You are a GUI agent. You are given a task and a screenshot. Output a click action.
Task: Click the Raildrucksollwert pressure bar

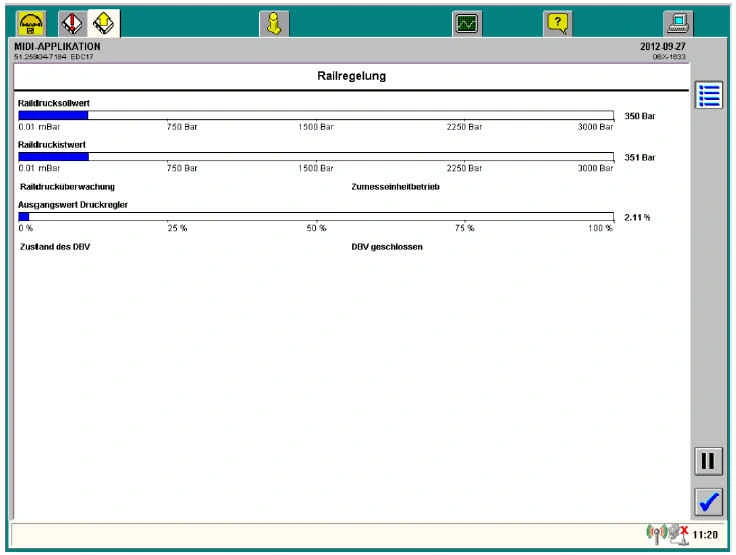tap(316, 115)
